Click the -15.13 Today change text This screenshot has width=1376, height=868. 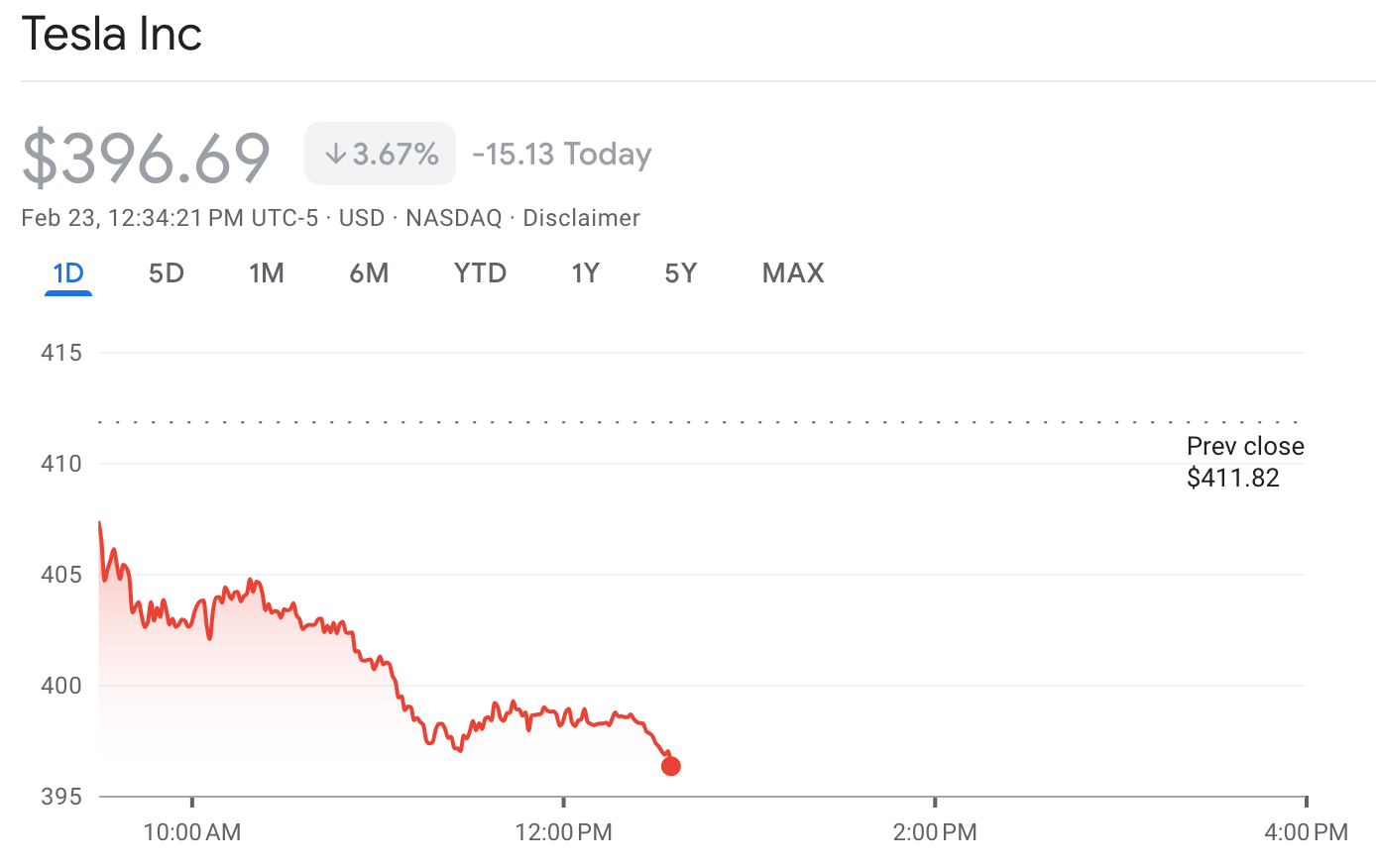562,154
